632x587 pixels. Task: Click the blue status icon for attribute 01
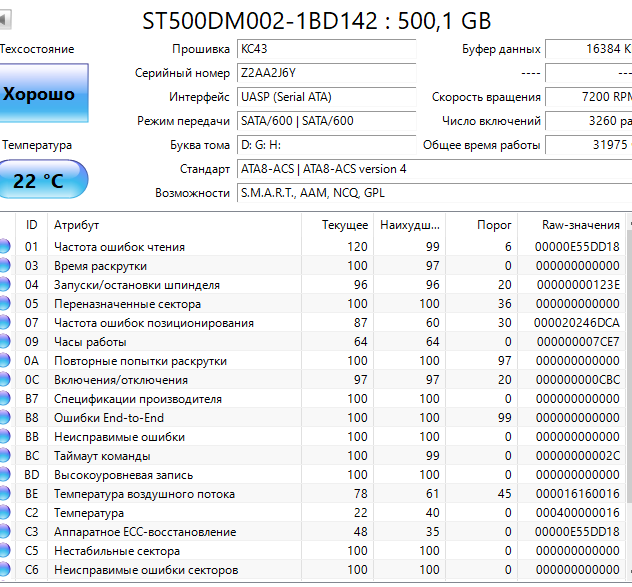5,247
